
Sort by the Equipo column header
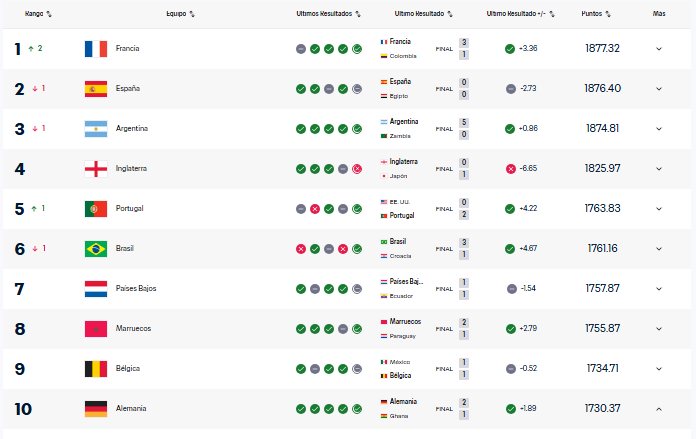179,15
